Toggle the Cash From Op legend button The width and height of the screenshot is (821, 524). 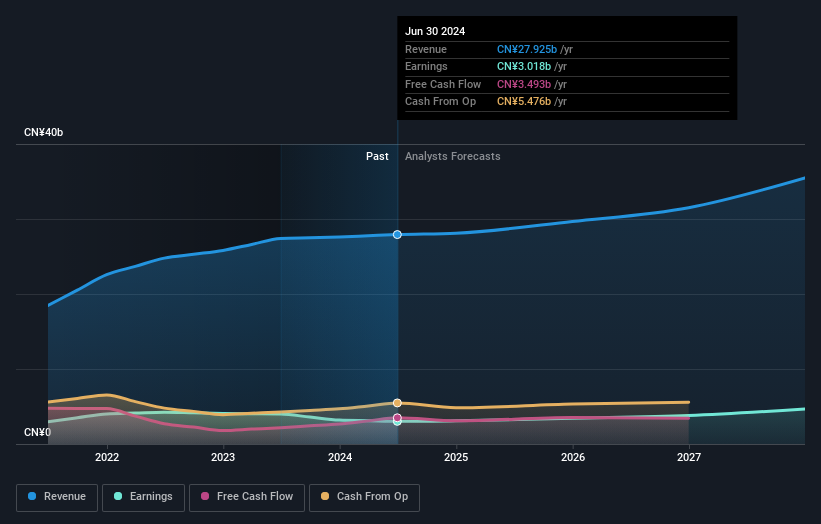pyautogui.click(x=364, y=497)
